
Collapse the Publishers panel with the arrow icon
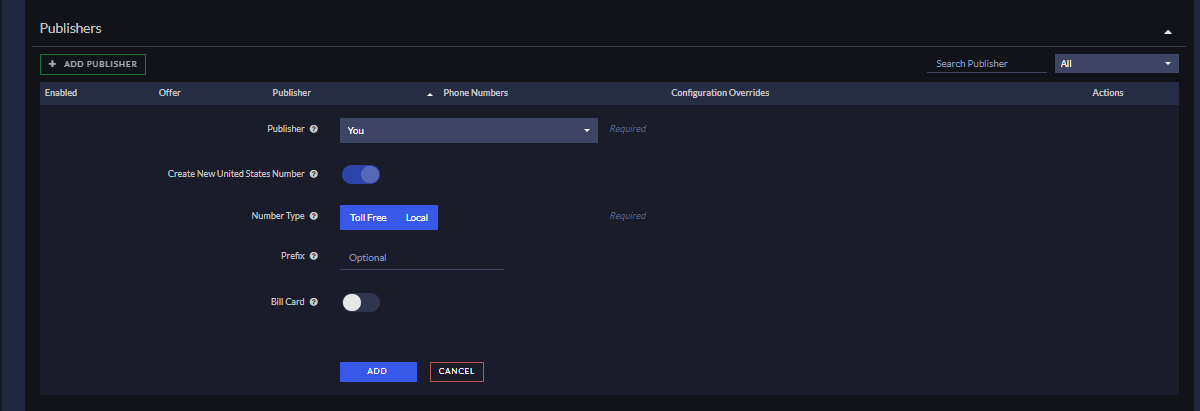pyautogui.click(x=1167, y=31)
